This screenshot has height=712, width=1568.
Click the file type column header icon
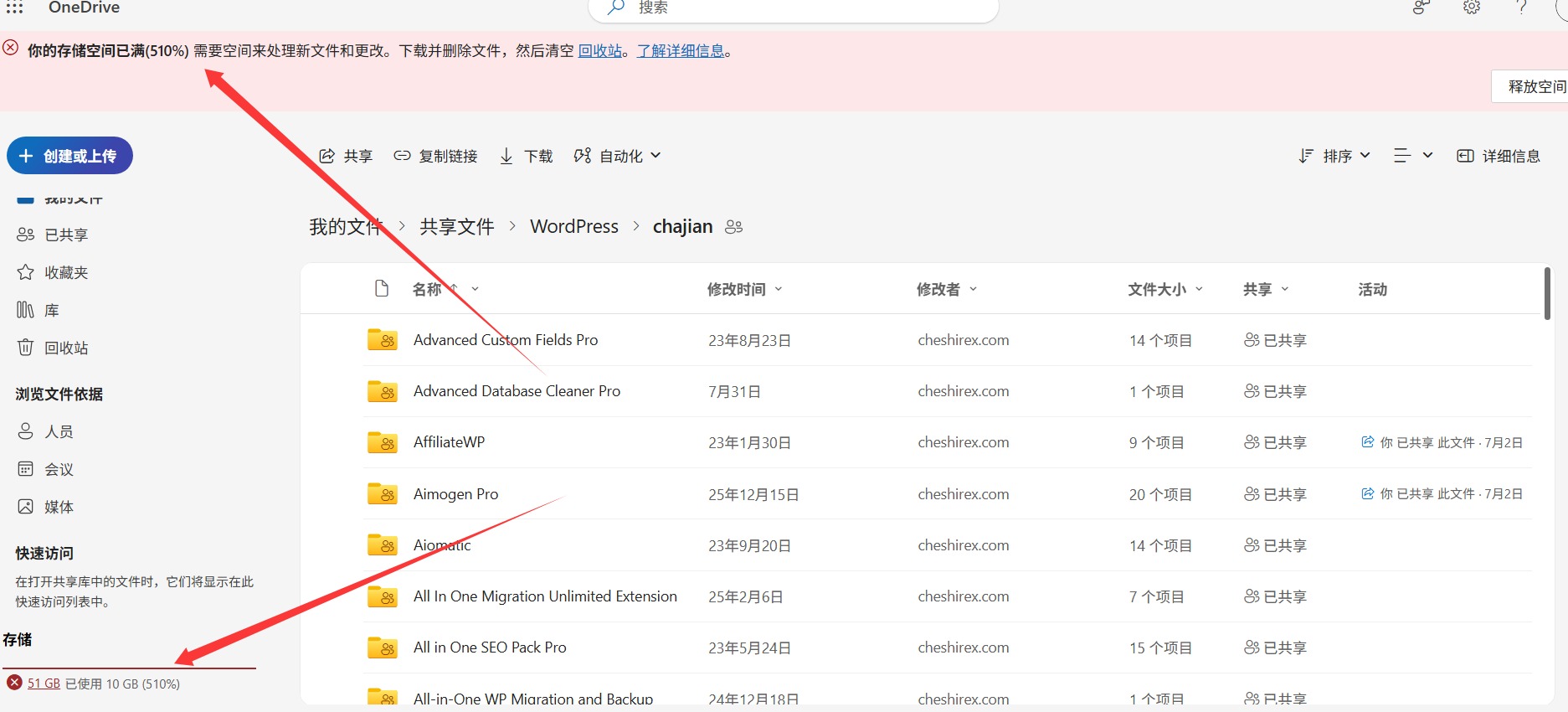pyautogui.click(x=382, y=289)
